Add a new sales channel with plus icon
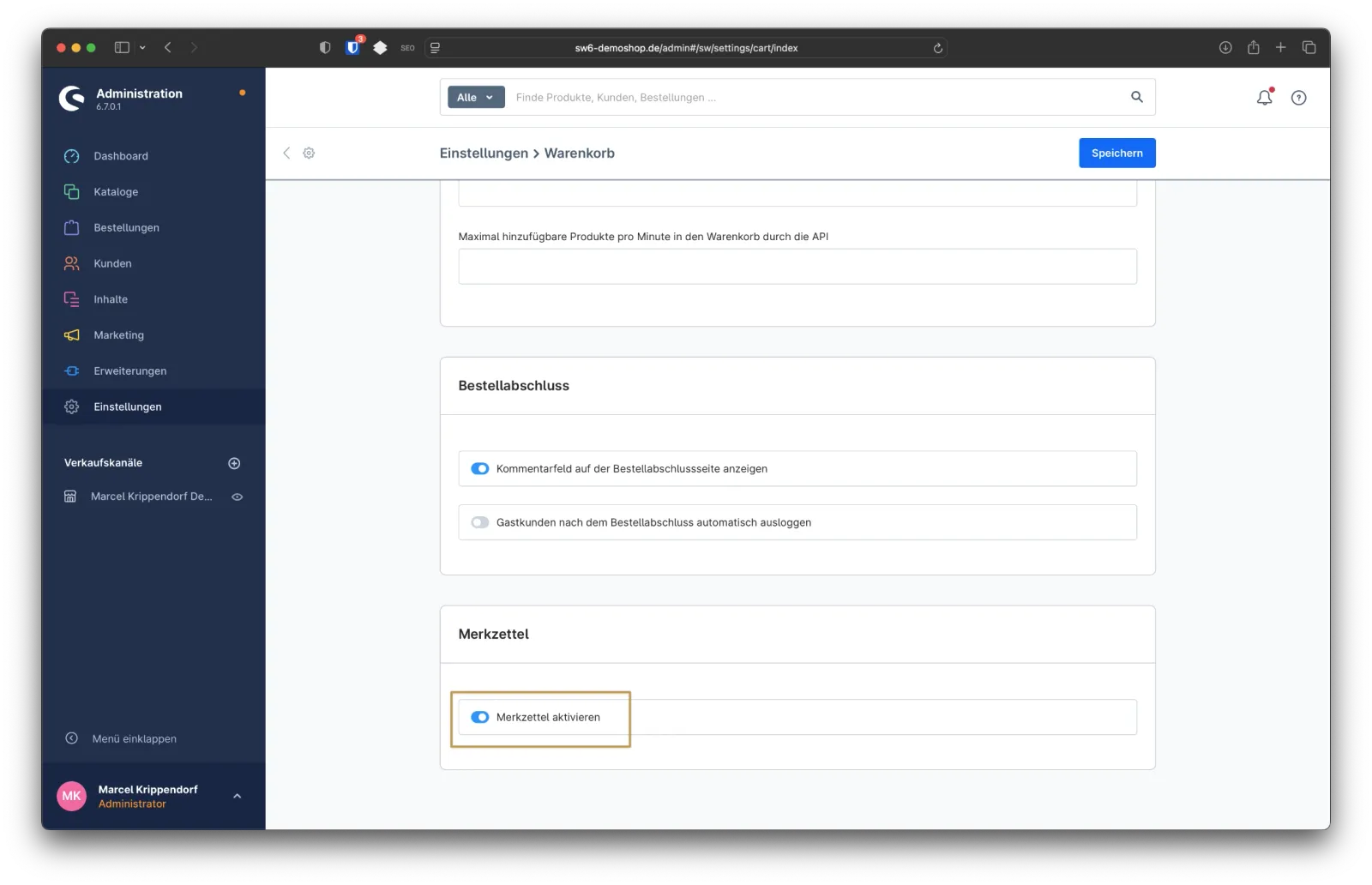Image resolution: width=1372 pixels, height=885 pixels. tap(234, 463)
